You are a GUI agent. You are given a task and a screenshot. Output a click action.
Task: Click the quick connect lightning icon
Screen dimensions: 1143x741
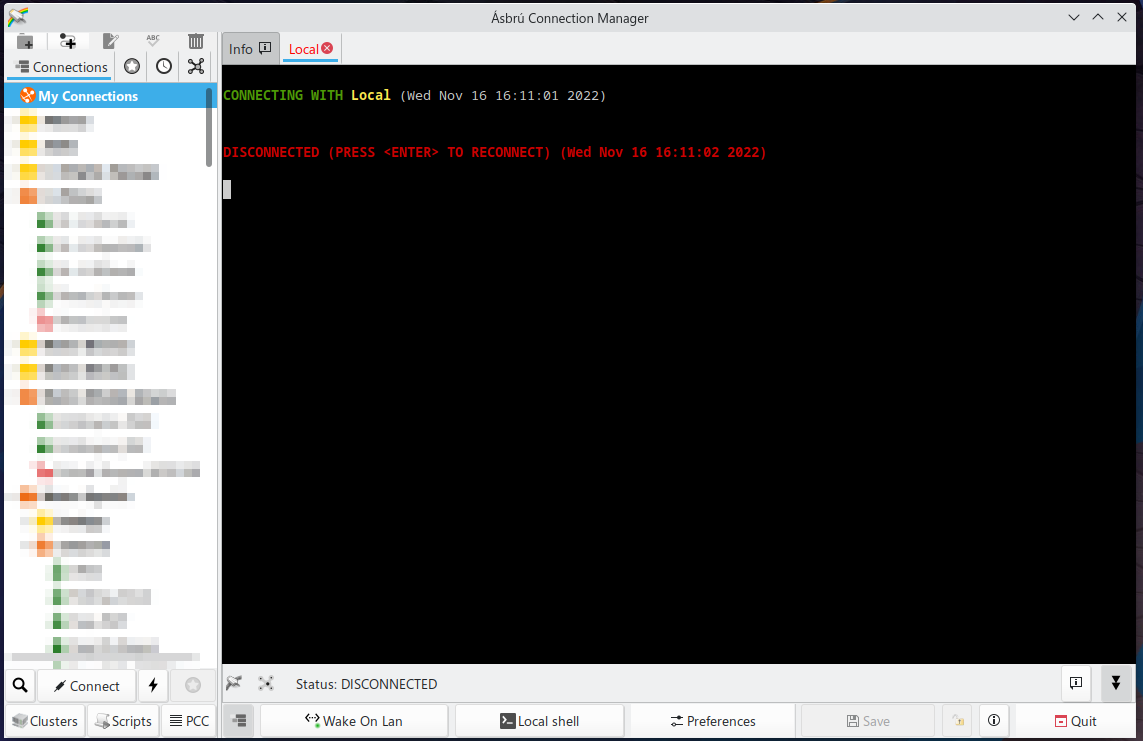(x=153, y=686)
